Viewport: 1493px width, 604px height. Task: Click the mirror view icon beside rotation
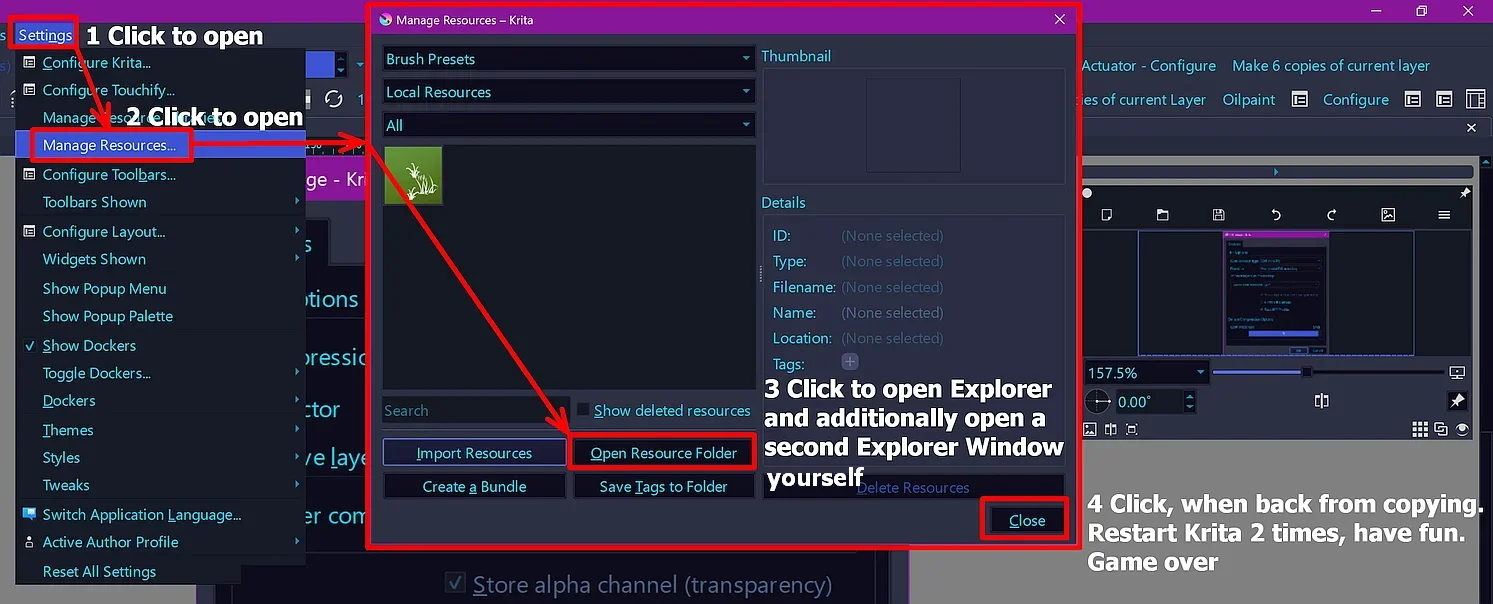click(x=1322, y=401)
